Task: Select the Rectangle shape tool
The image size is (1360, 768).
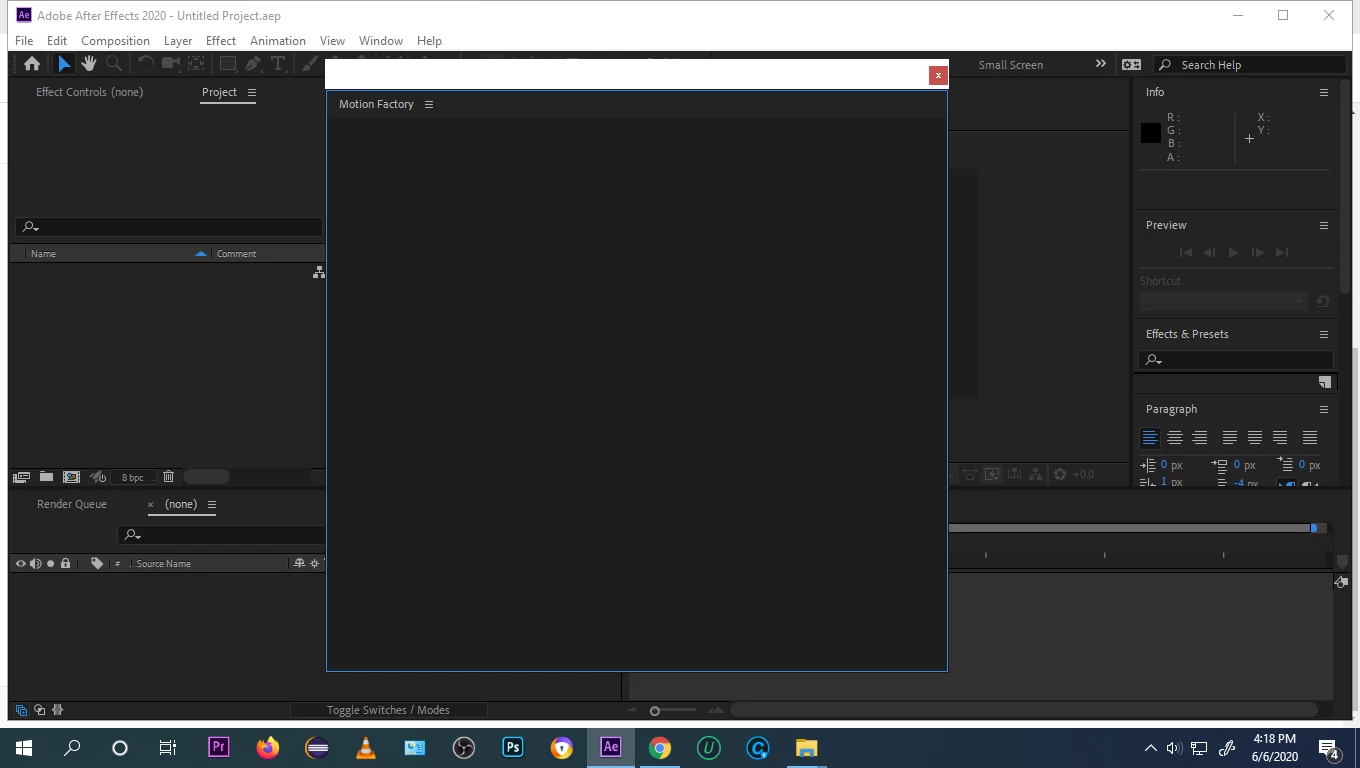Action: coord(228,64)
